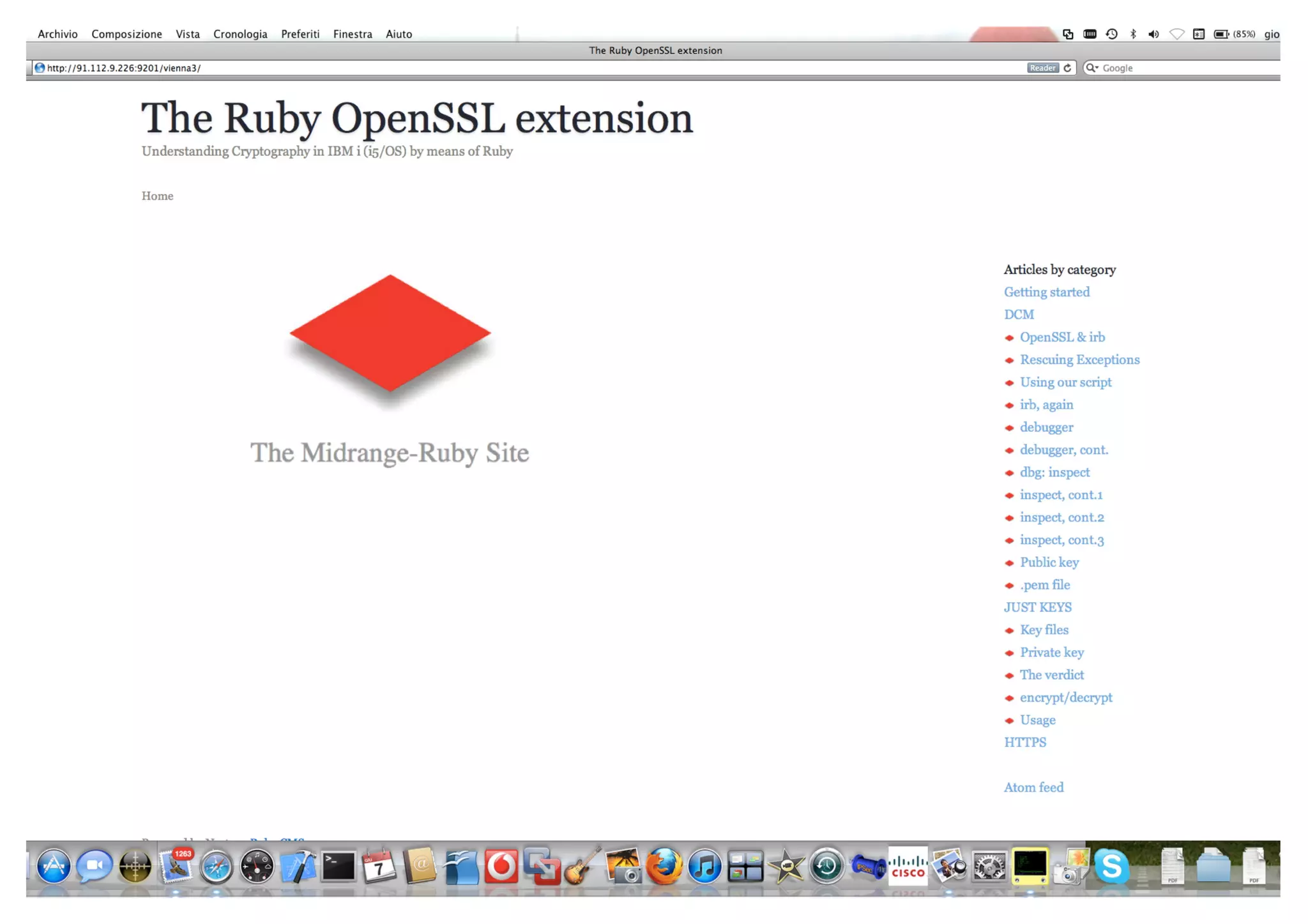Open the Cisco app in dock
Viewport: 1308px width, 924px height.
pos(908,867)
